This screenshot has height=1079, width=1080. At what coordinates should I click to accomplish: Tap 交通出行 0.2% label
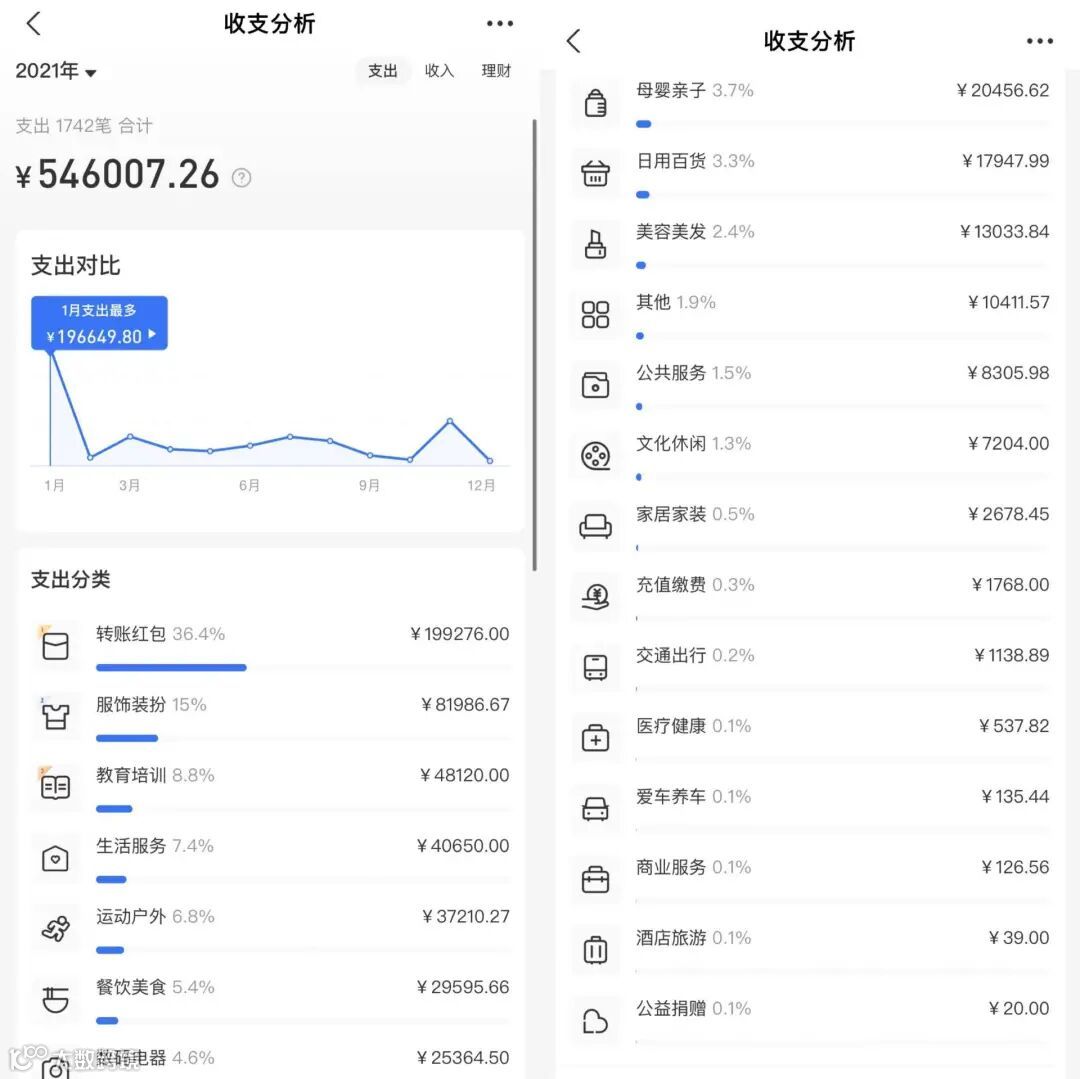[694, 655]
